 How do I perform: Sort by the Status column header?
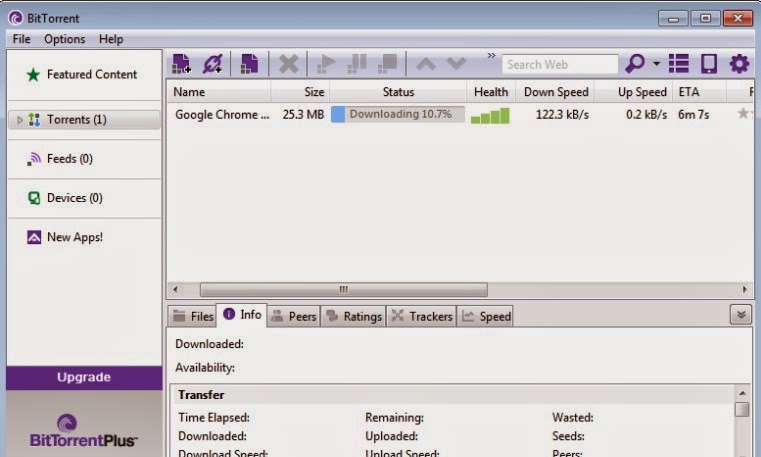pyautogui.click(x=398, y=92)
